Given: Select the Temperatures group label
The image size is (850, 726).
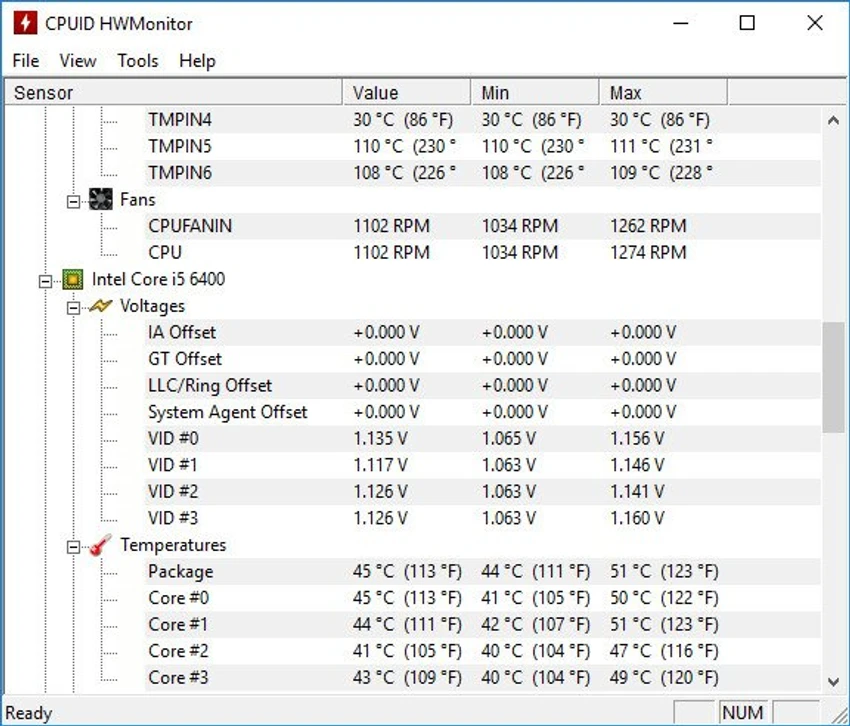Looking at the screenshot, I should [x=173, y=545].
